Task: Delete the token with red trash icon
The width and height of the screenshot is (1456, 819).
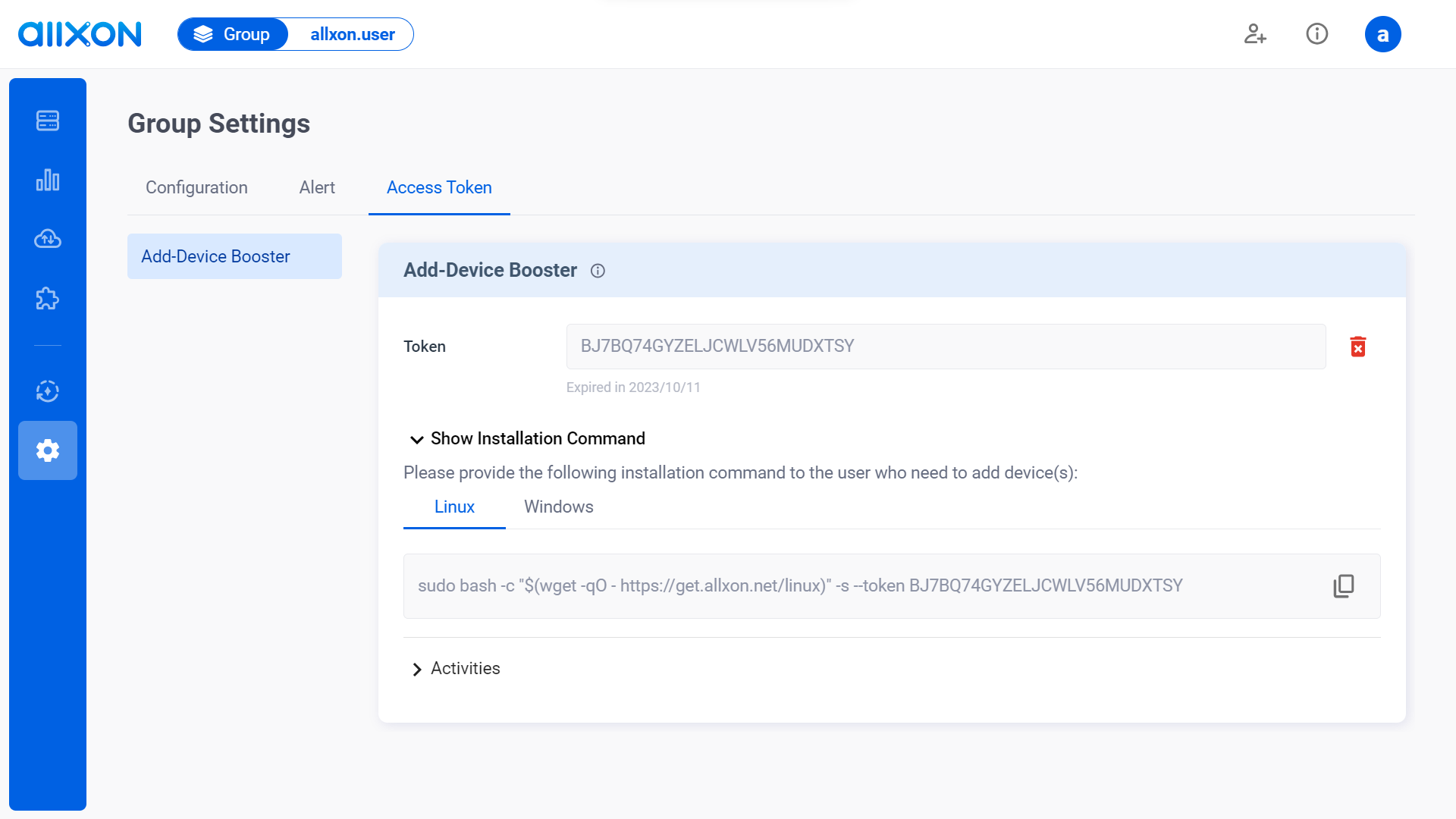Action: 1358,347
